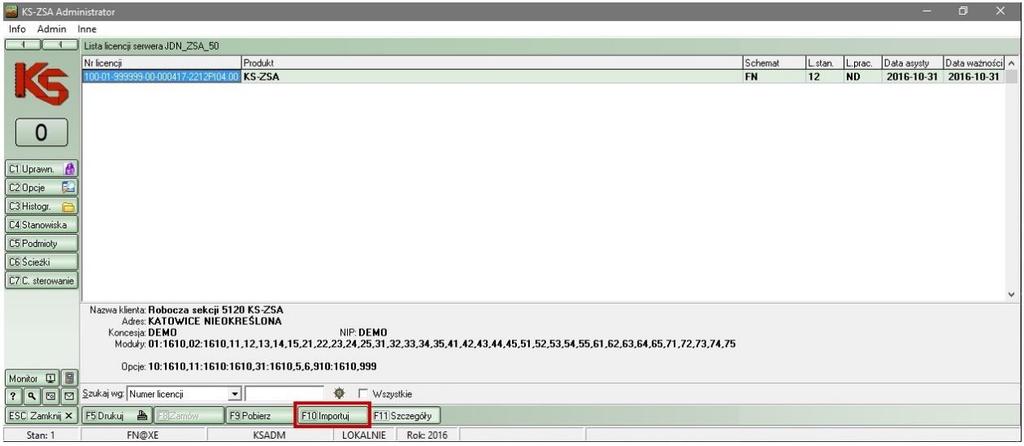Click the left collapse arrow above logo

click(x=23, y=46)
